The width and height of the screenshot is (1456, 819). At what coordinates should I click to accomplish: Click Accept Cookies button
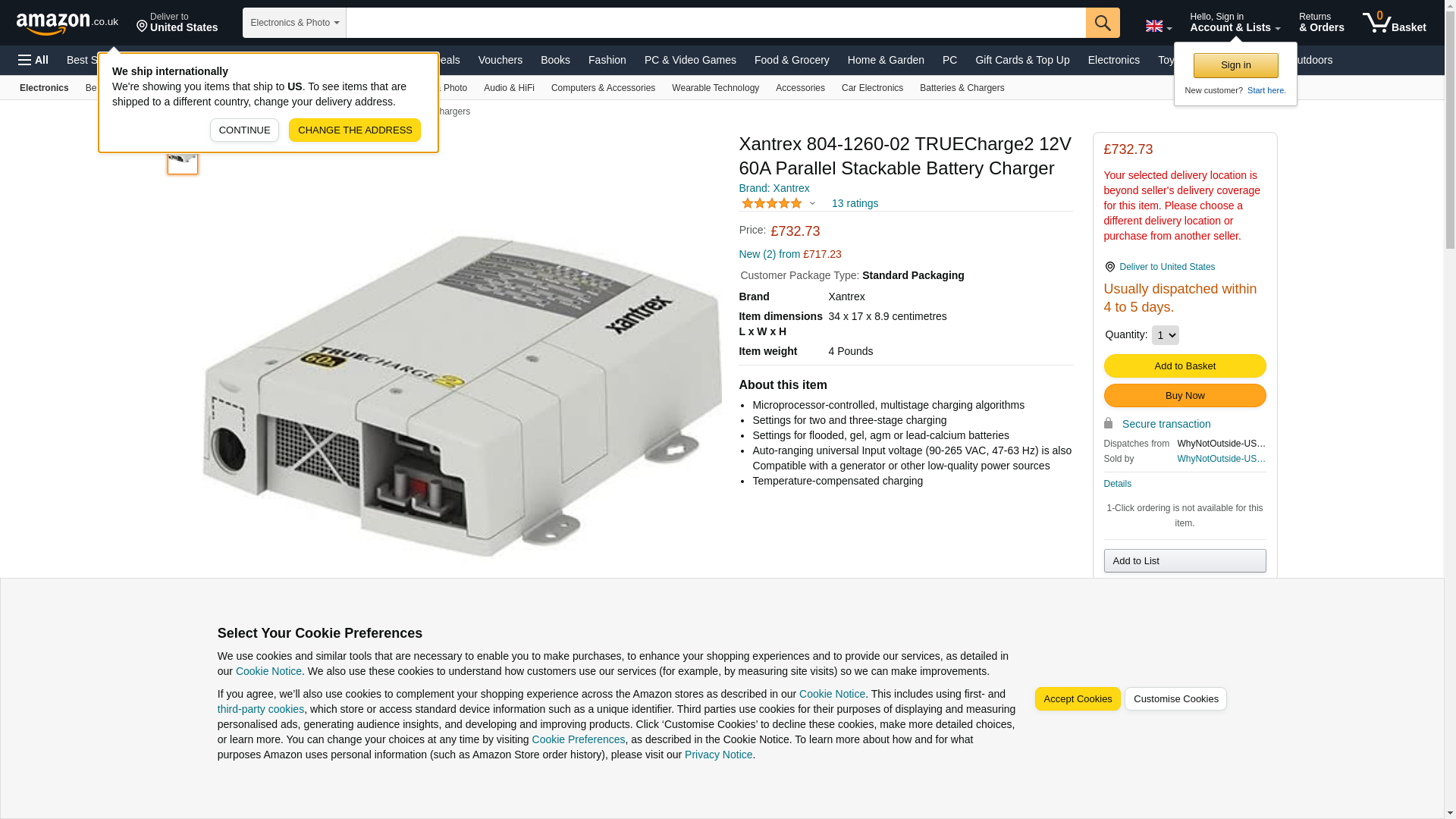[x=1077, y=699]
